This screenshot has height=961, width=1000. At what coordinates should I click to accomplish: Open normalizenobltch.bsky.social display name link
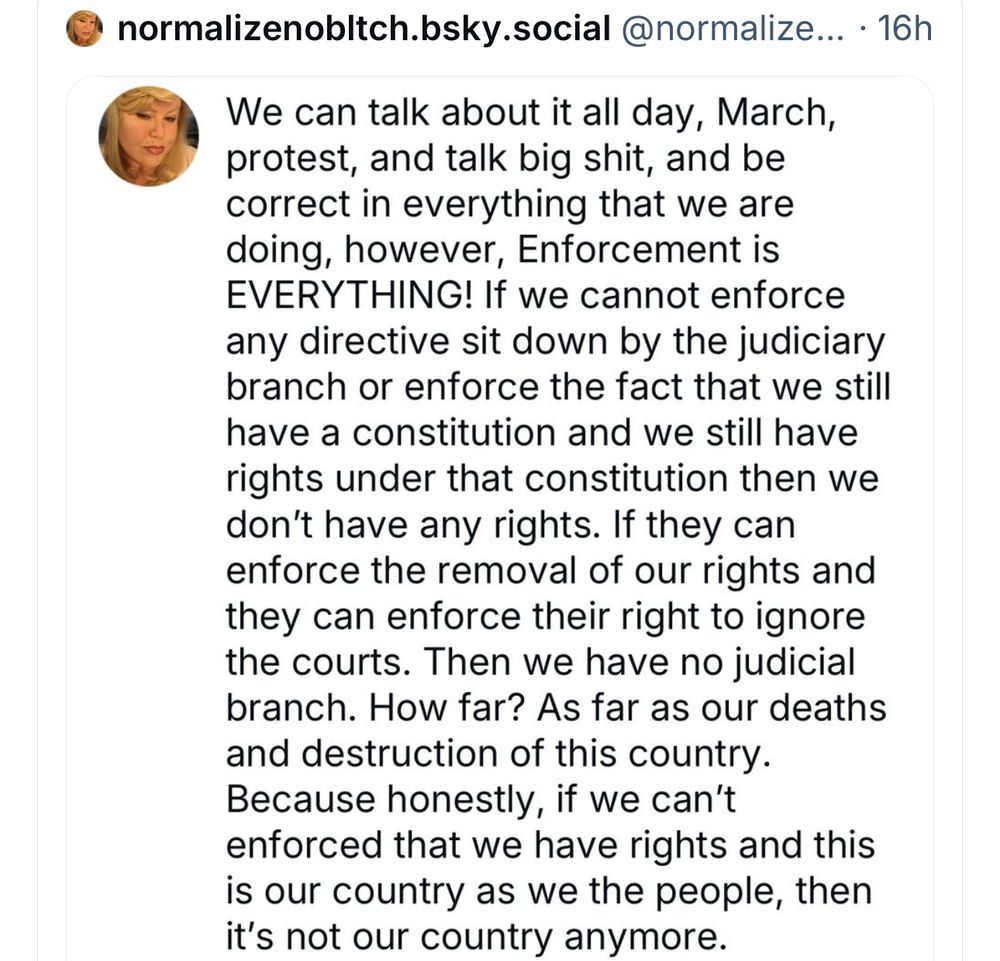pyautogui.click(x=364, y=29)
